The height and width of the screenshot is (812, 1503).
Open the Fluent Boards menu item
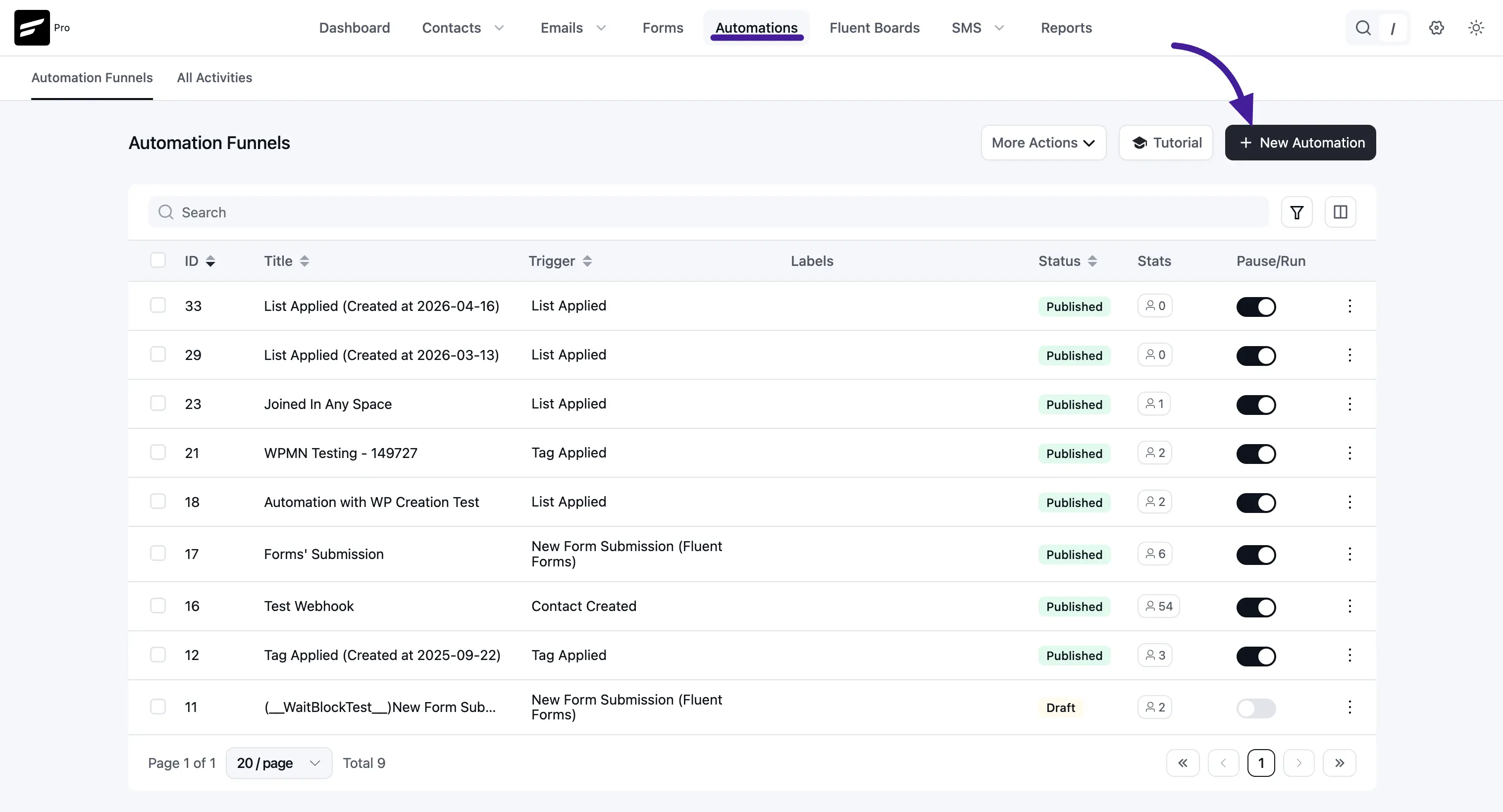[x=874, y=28]
